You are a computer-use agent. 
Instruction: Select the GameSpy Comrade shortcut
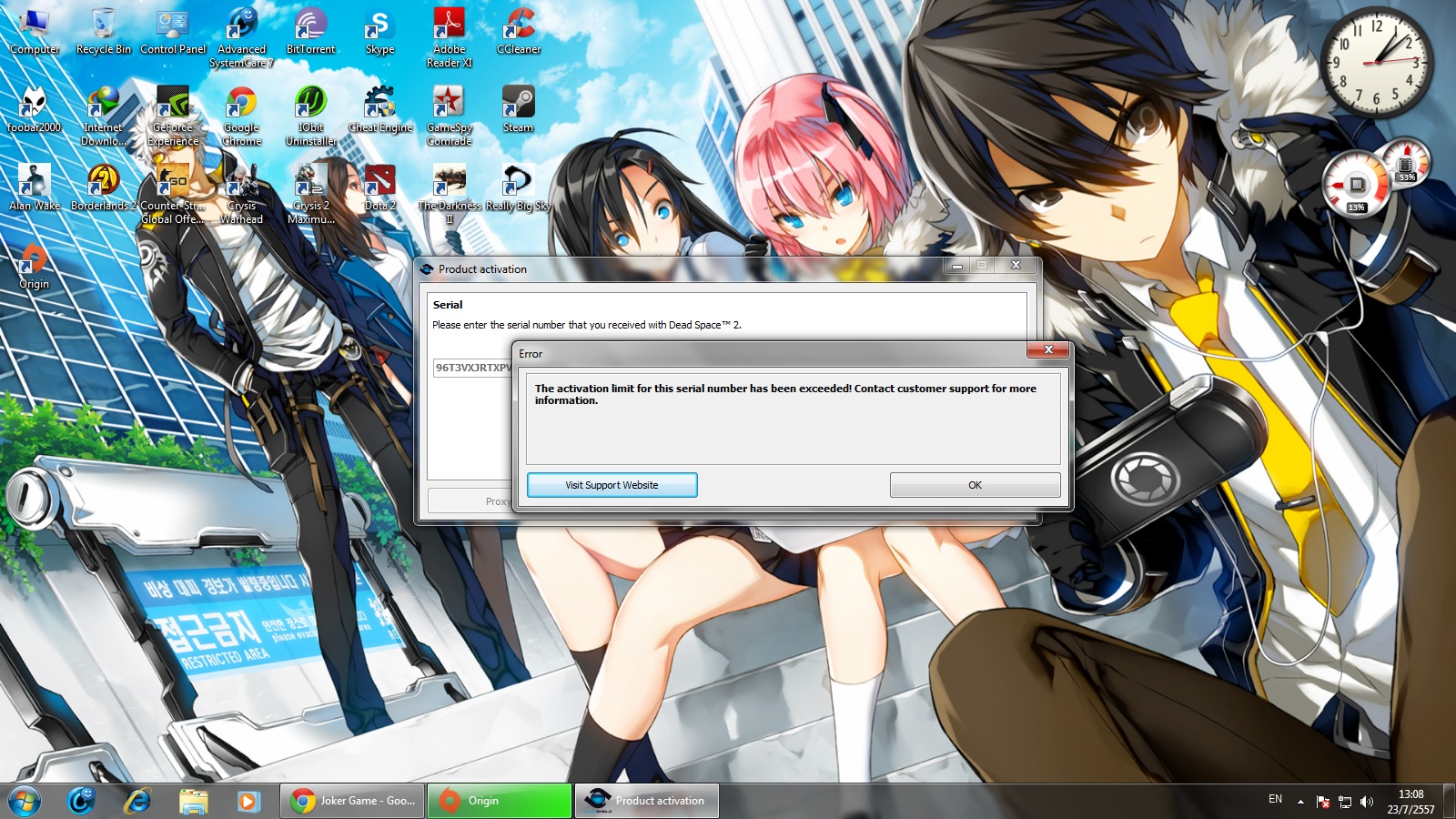pos(450,116)
